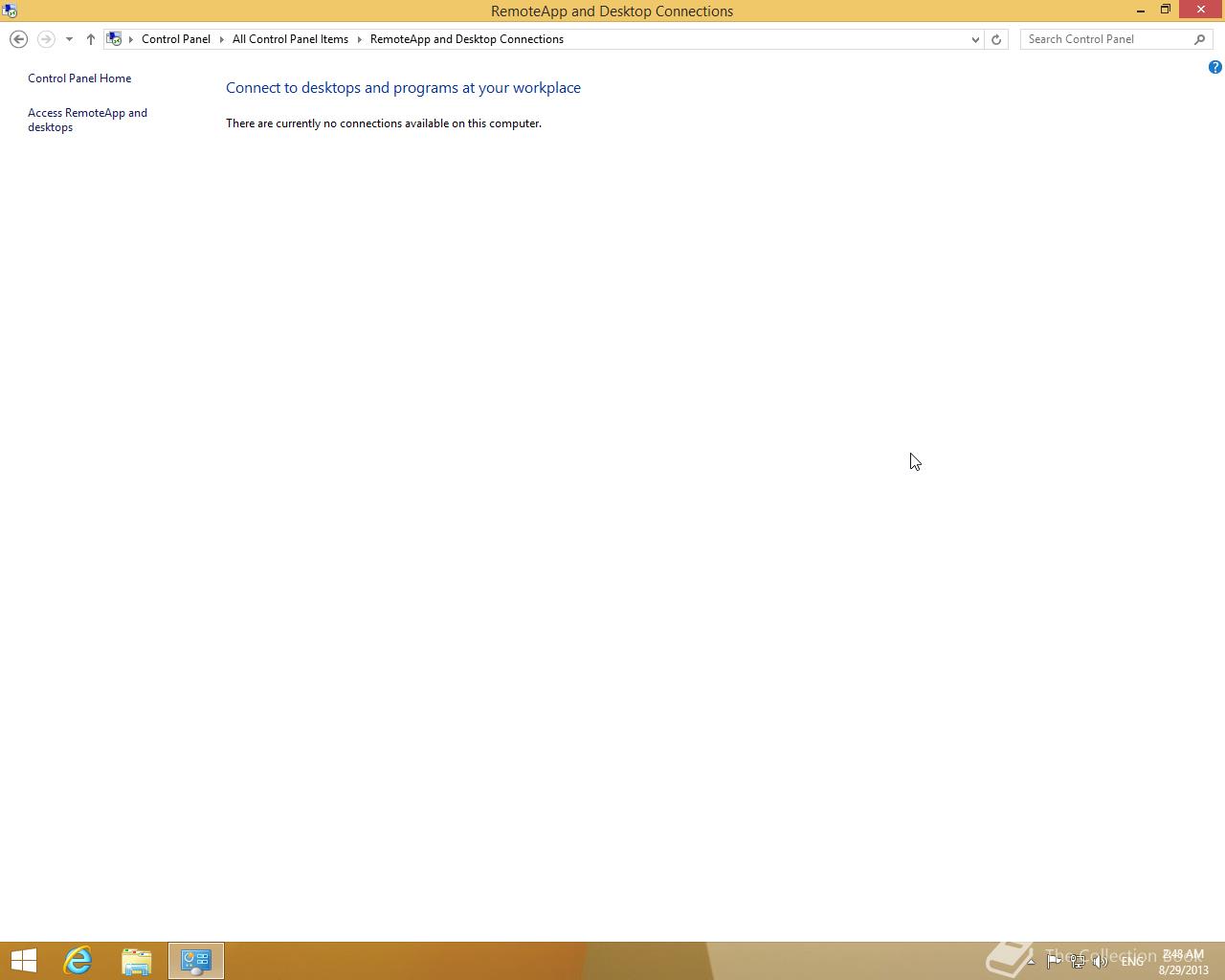Open File Explorer from taskbar
This screenshot has width=1225, height=980.
point(137,961)
